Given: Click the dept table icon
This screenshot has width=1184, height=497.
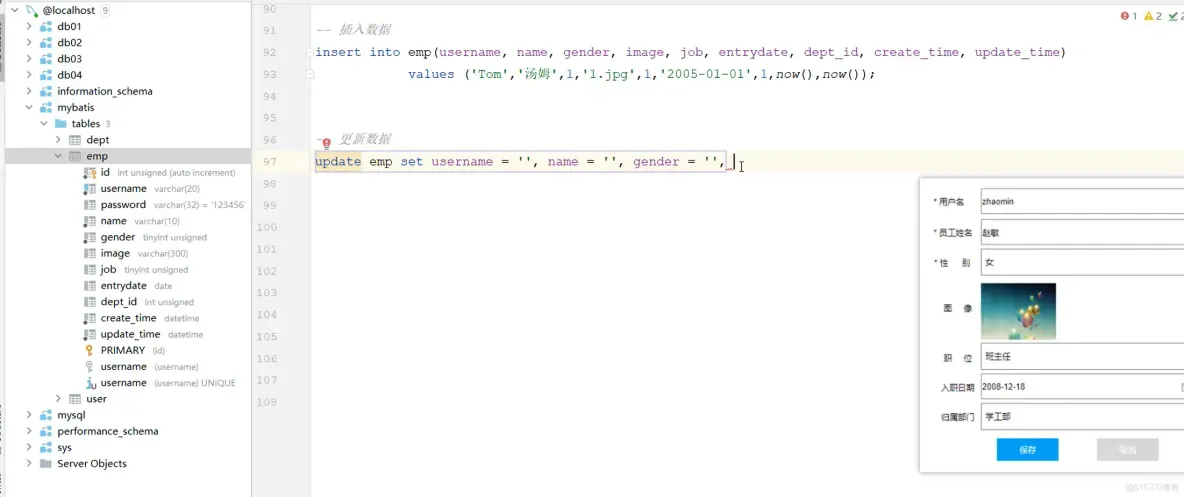Looking at the screenshot, I should [x=75, y=140].
